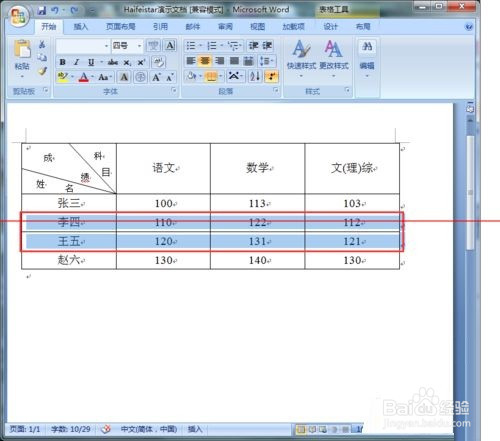Viewport: 500px width, 441px height.
Task: Click the Office button orb
Action: (18, 16)
